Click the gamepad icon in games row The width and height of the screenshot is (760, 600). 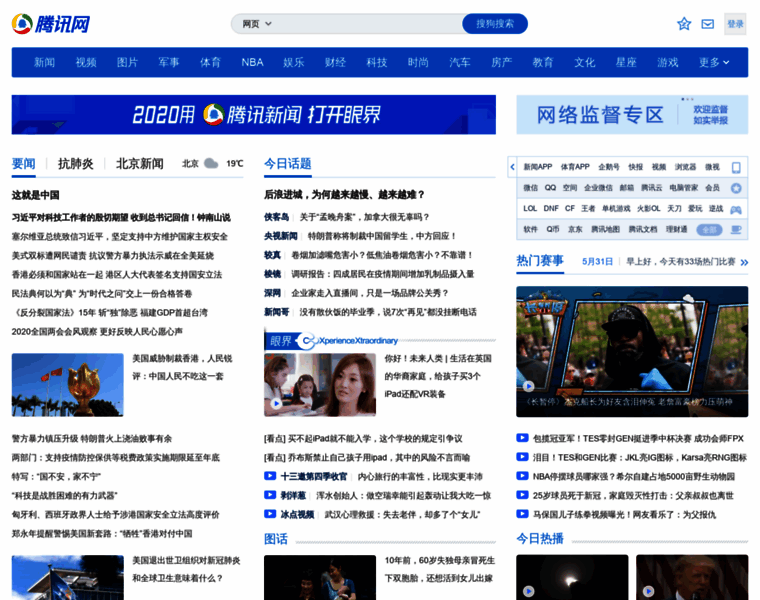736,209
